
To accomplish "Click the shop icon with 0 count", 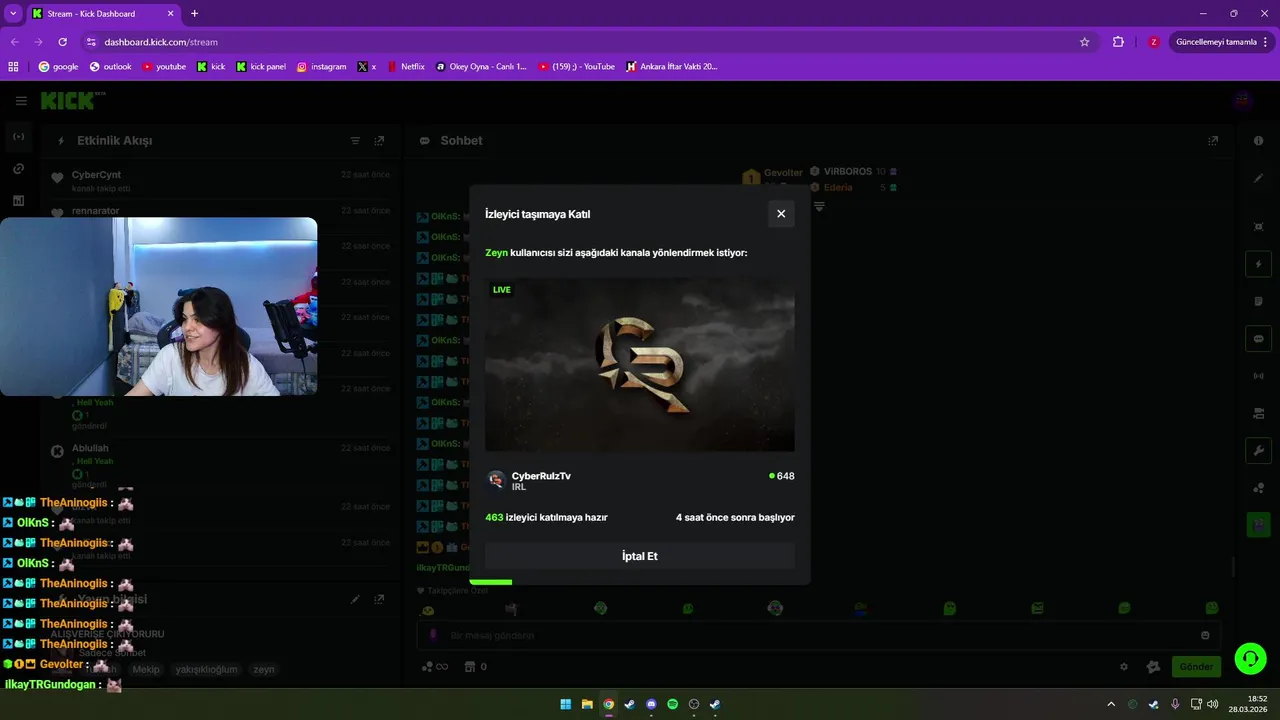I will 476,667.
